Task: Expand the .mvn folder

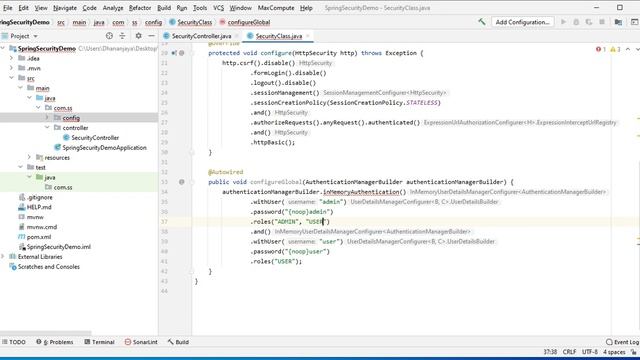Action: [11, 68]
